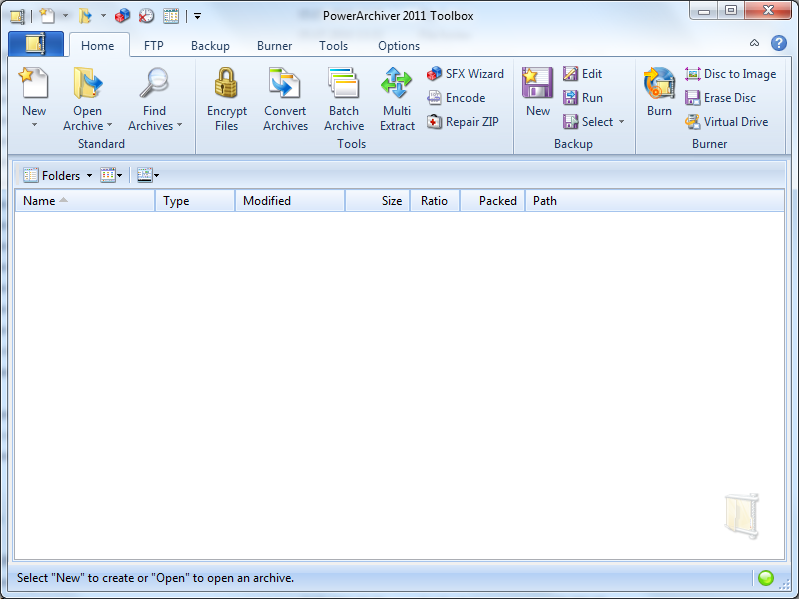Expand the Open Archive dropdown arrow
Image resolution: width=799 pixels, height=599 pixels.
pos(110,125)
